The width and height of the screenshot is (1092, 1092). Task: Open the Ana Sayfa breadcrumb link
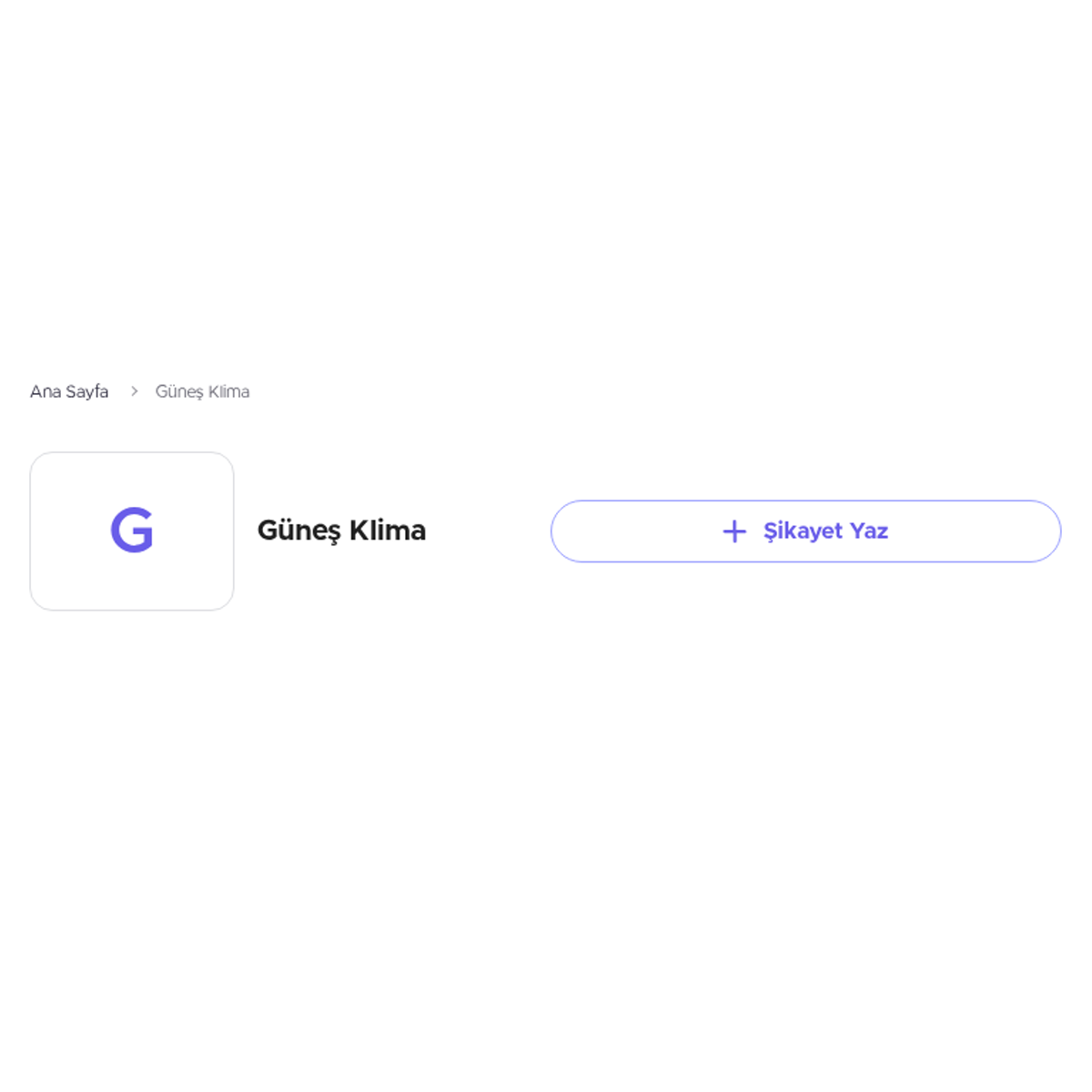pos(69,391)
